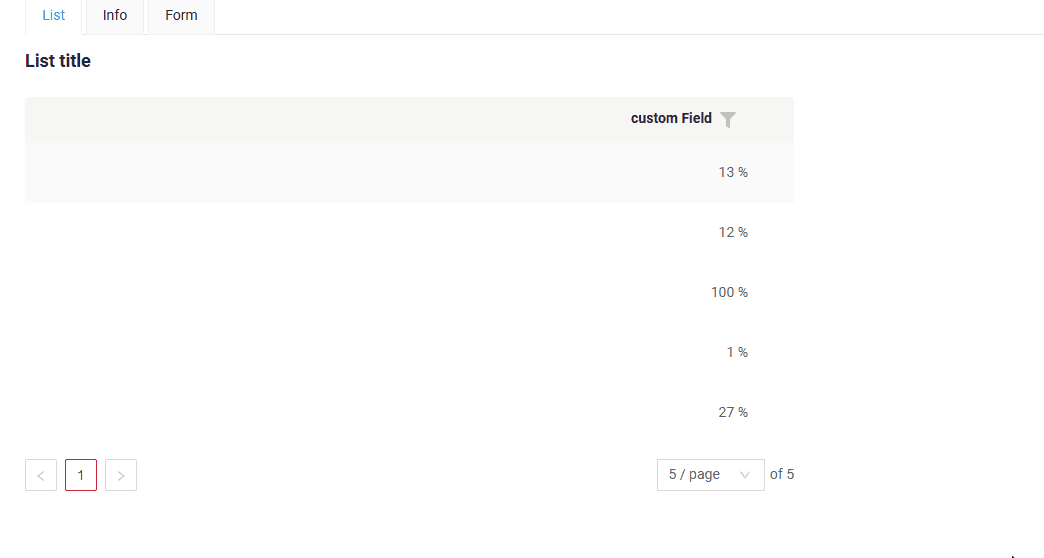Click the List title heading
This screenshot has height=558, width=1044.
58,61
